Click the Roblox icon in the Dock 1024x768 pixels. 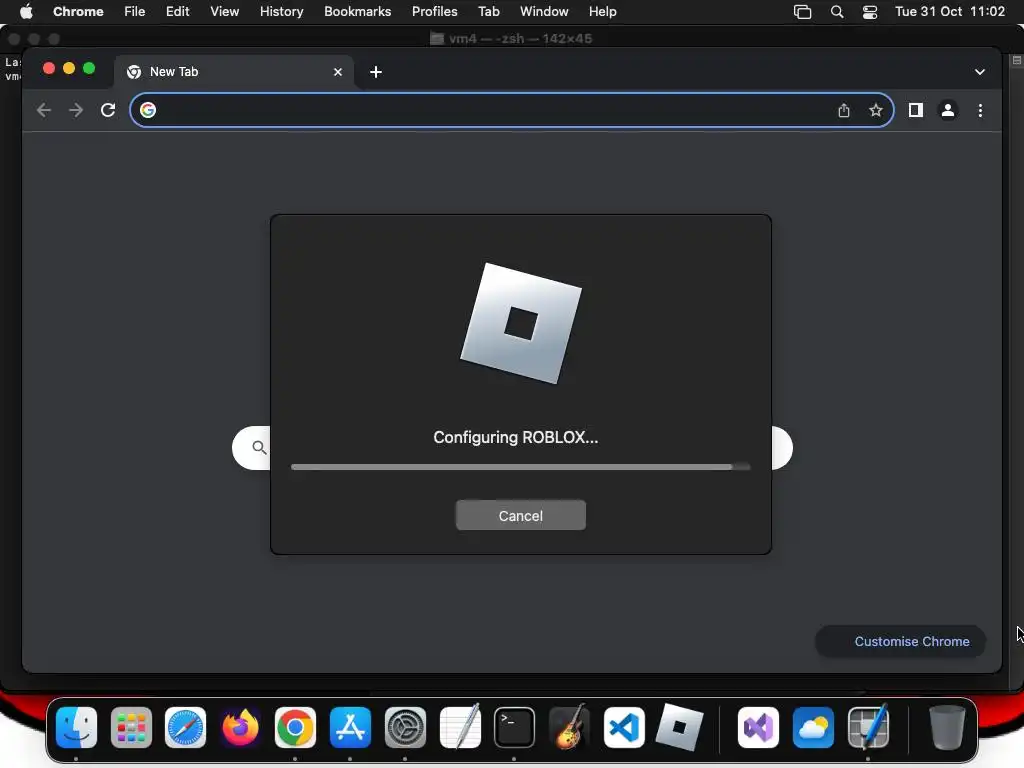[679, 727]
